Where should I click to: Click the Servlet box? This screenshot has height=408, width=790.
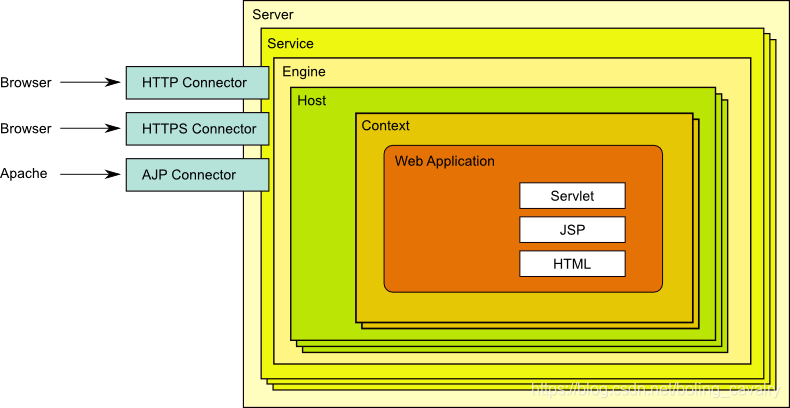572,195
